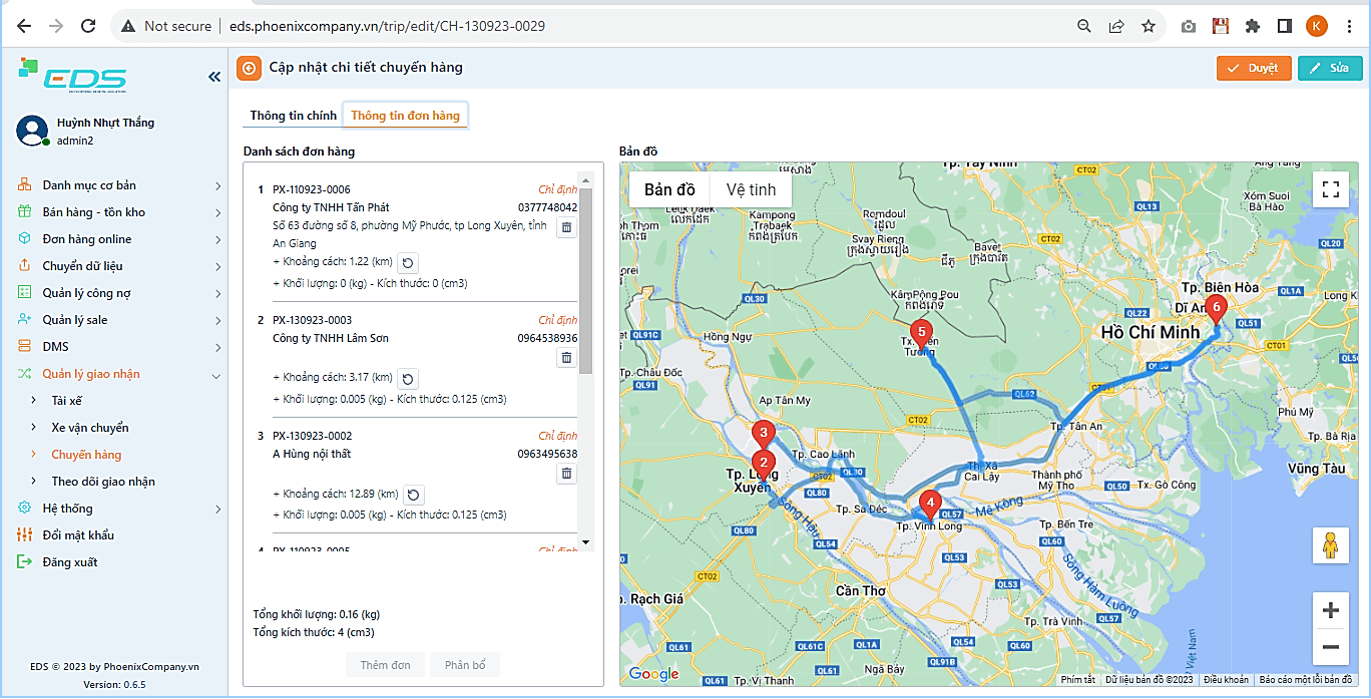This screenshot has width=1371, height=699.
Task: Click the orange back arrow icon
Action: 248,68
